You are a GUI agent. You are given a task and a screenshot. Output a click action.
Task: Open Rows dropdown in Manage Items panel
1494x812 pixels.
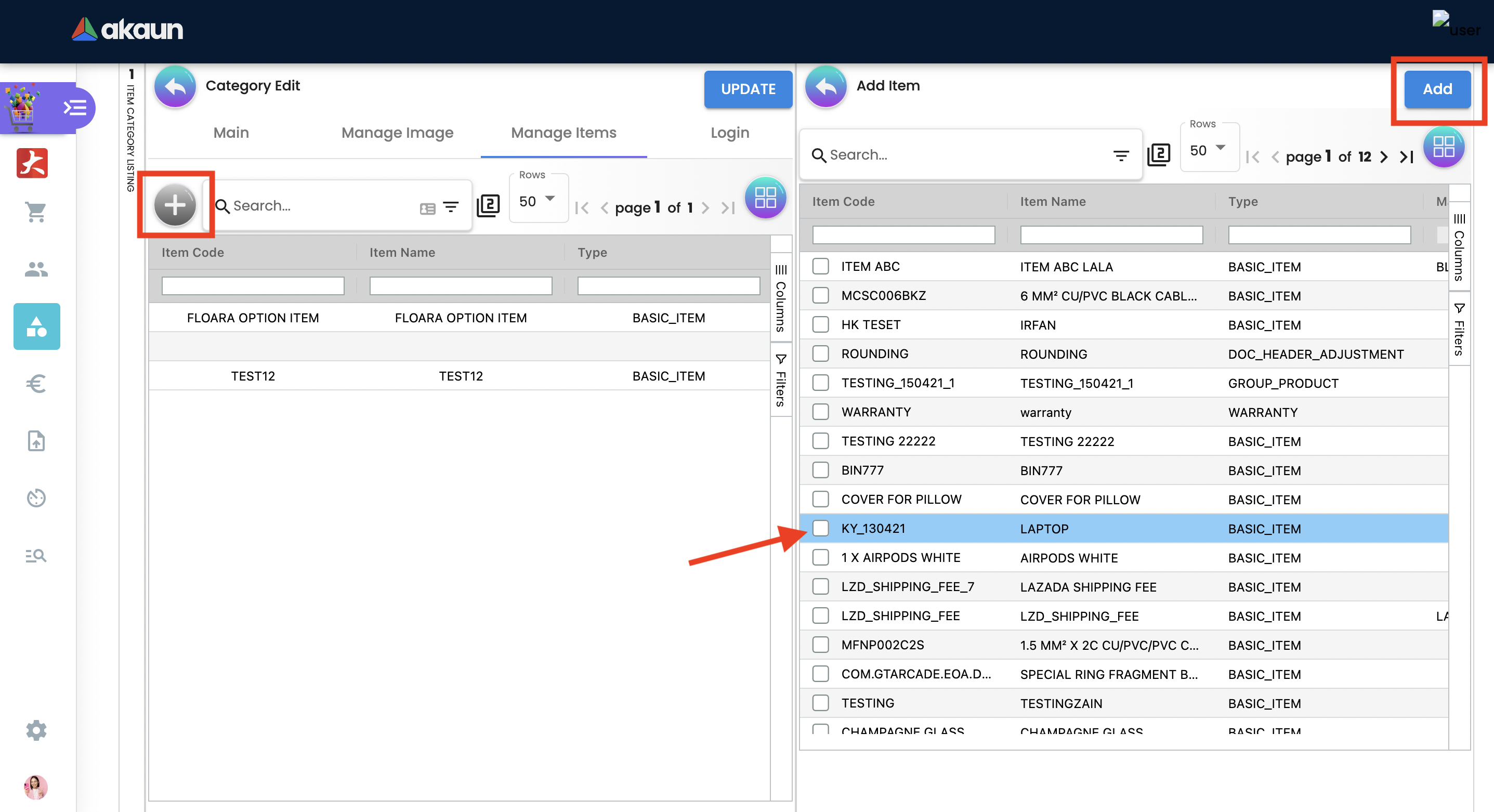[x=538, y=201]
